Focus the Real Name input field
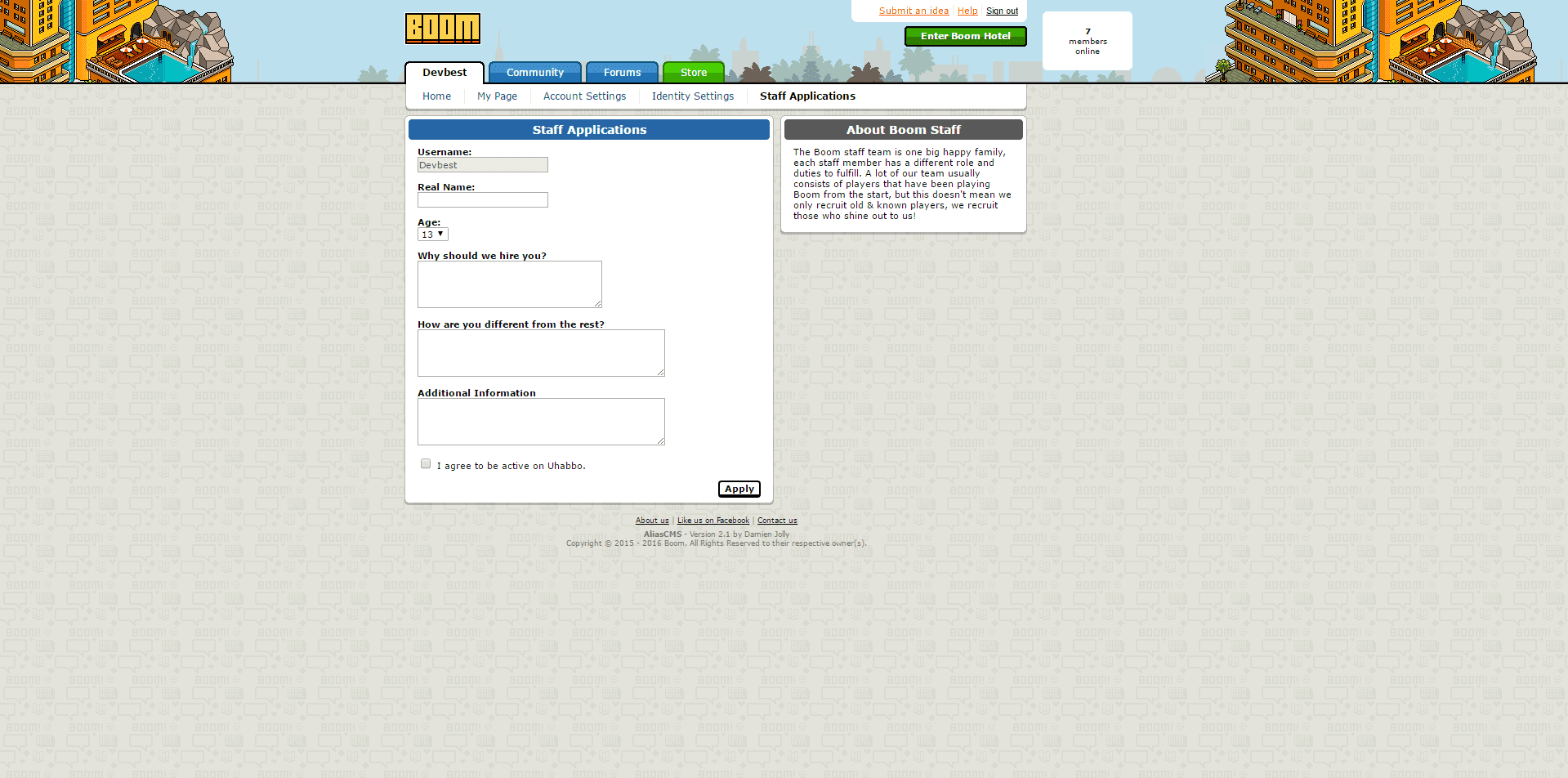This screenshot has width=1568, height=778. tap(483, 200)
